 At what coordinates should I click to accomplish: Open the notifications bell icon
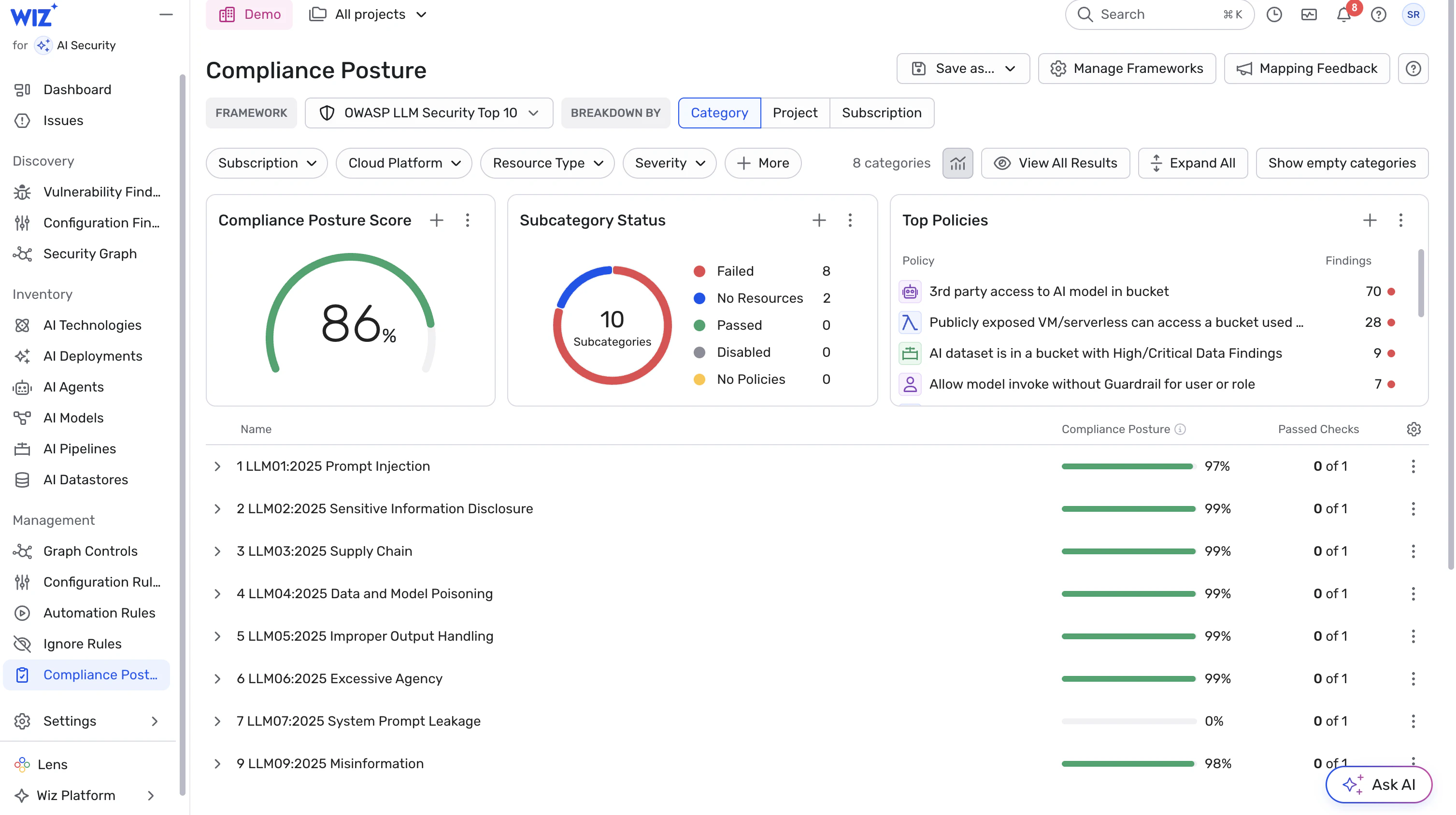[1343, 14]
